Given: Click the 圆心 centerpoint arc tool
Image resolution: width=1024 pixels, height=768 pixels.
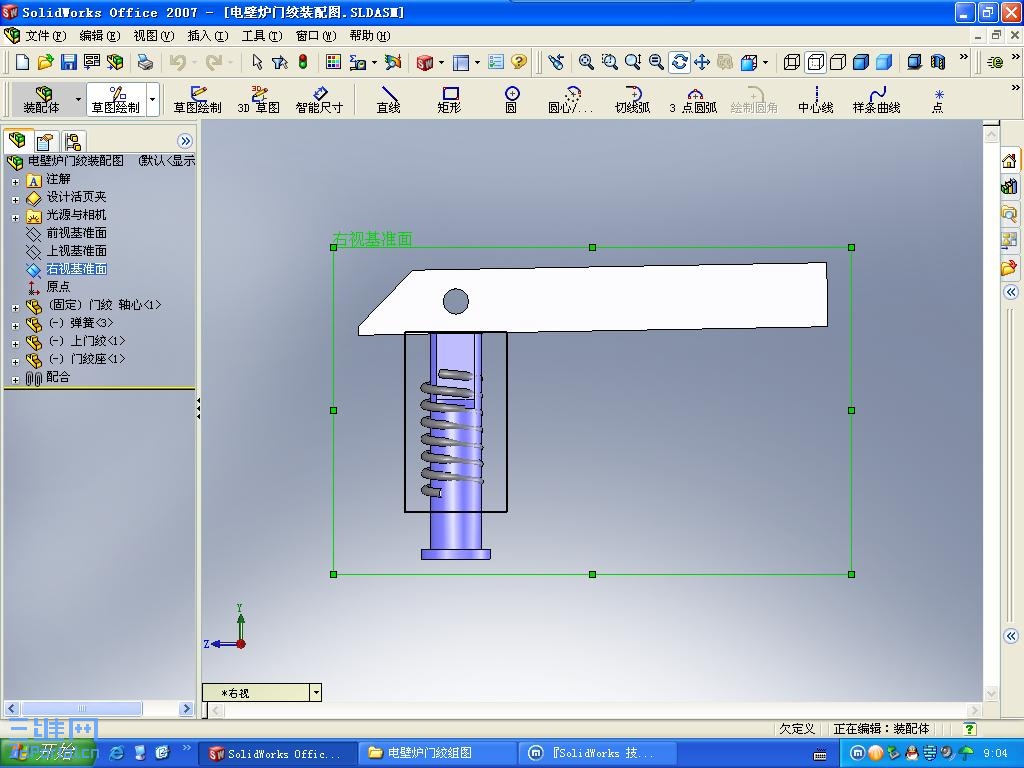Looking at the screenshot, I should pyautogui.click(x=571, y=100).
